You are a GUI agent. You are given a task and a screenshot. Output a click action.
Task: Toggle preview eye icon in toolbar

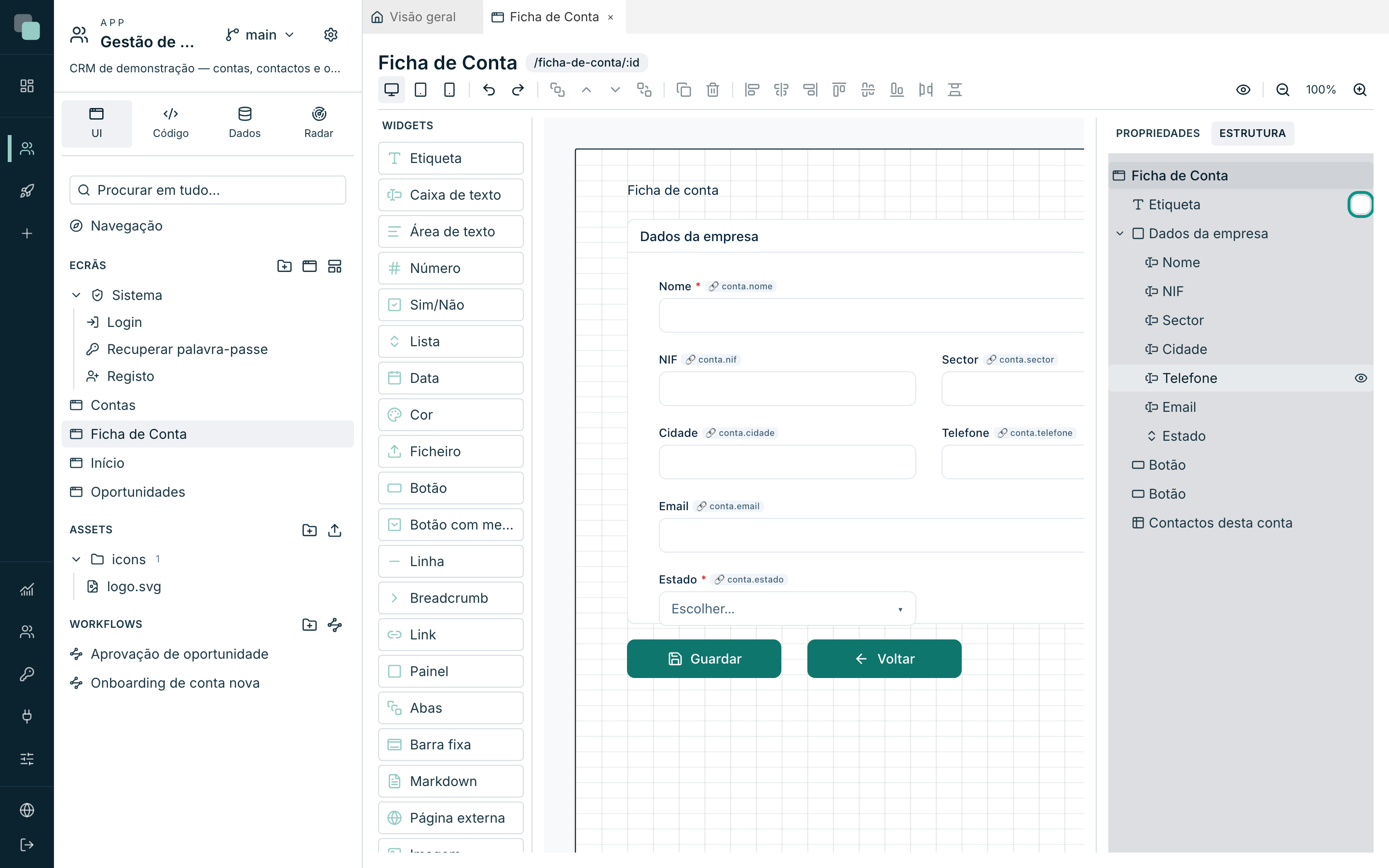point(1243,90)
